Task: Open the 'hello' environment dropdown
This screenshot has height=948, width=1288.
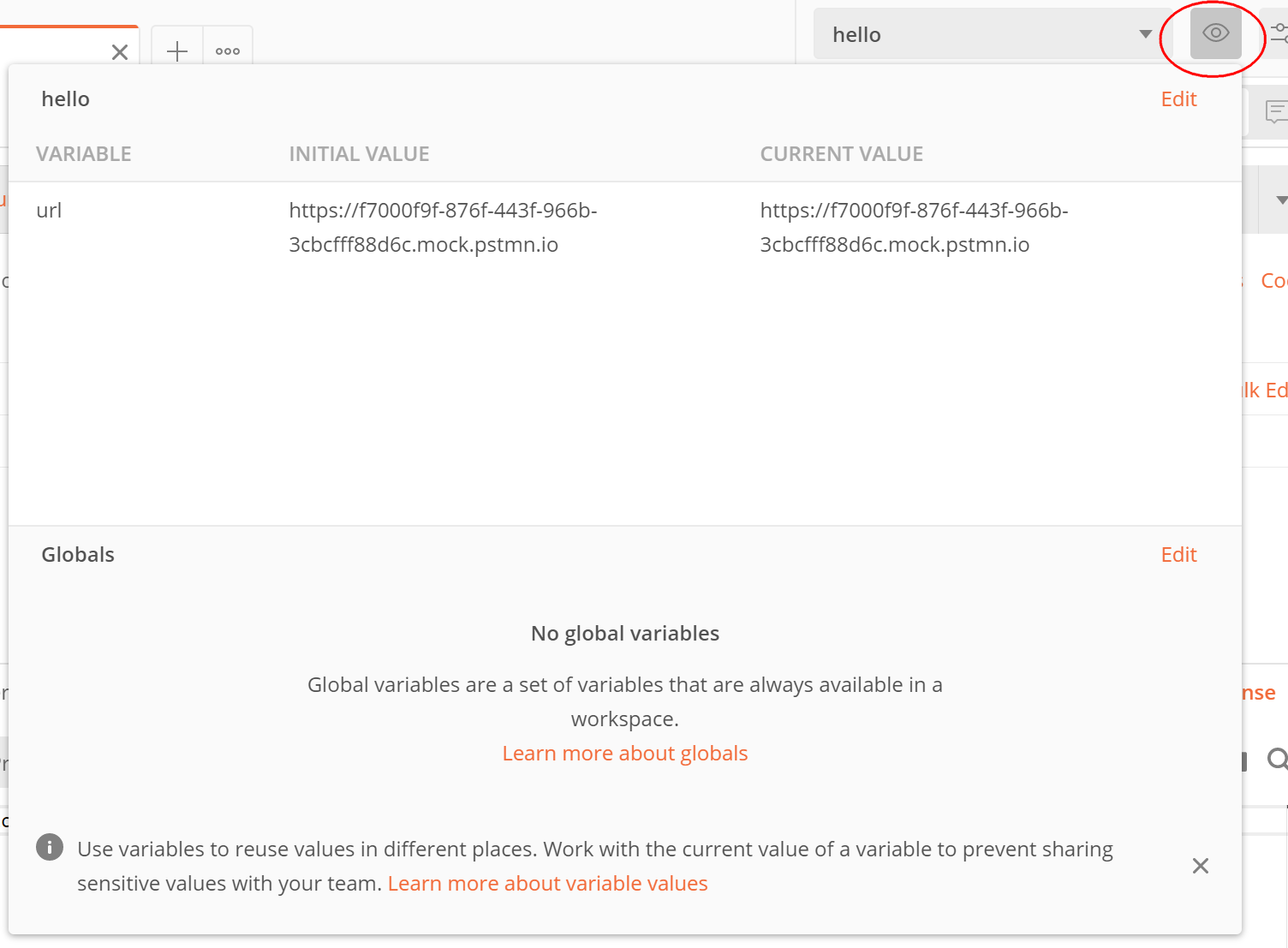Action: (x=993, y=34)
